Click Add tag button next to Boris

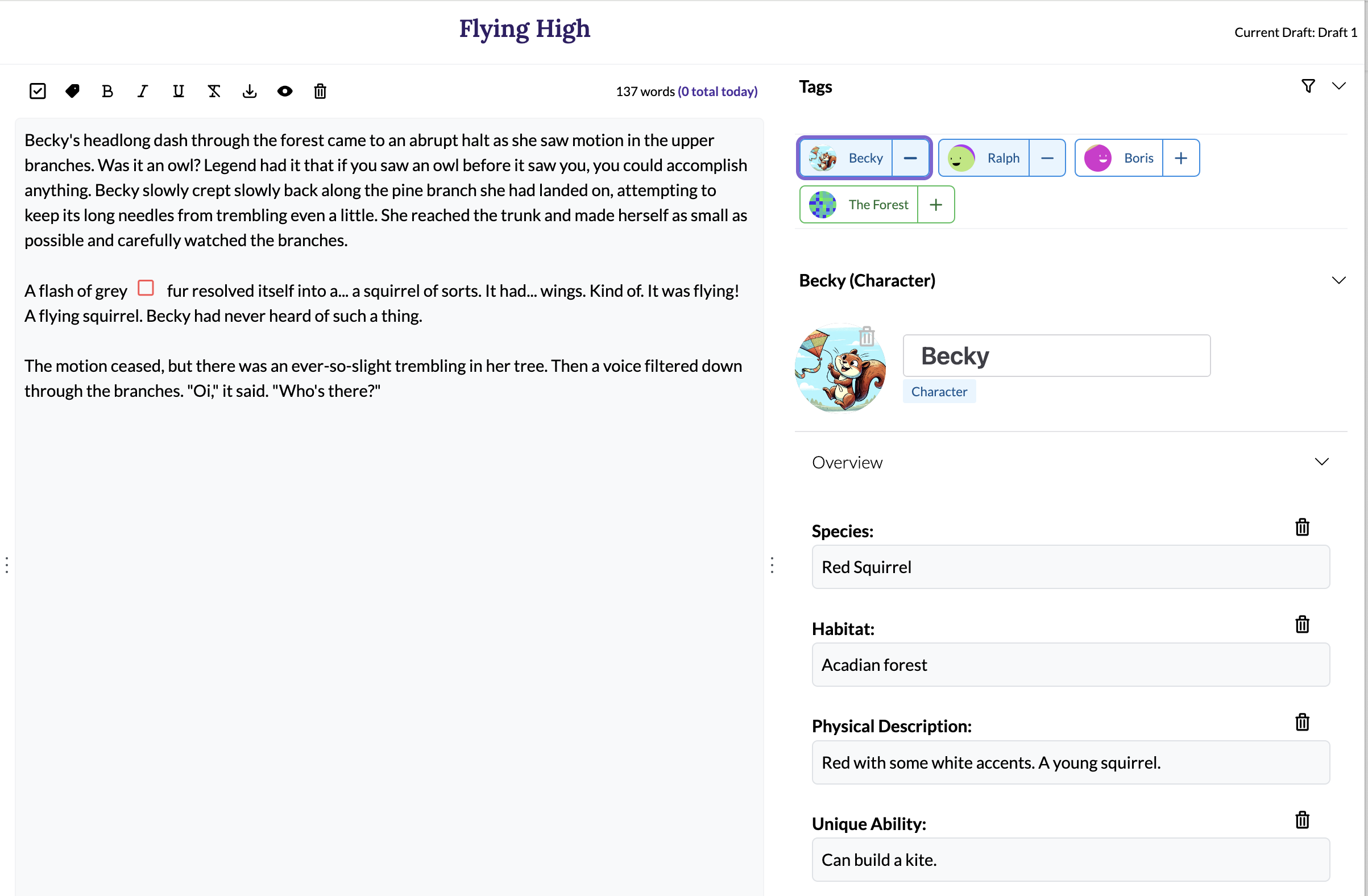click(1180, 157)
